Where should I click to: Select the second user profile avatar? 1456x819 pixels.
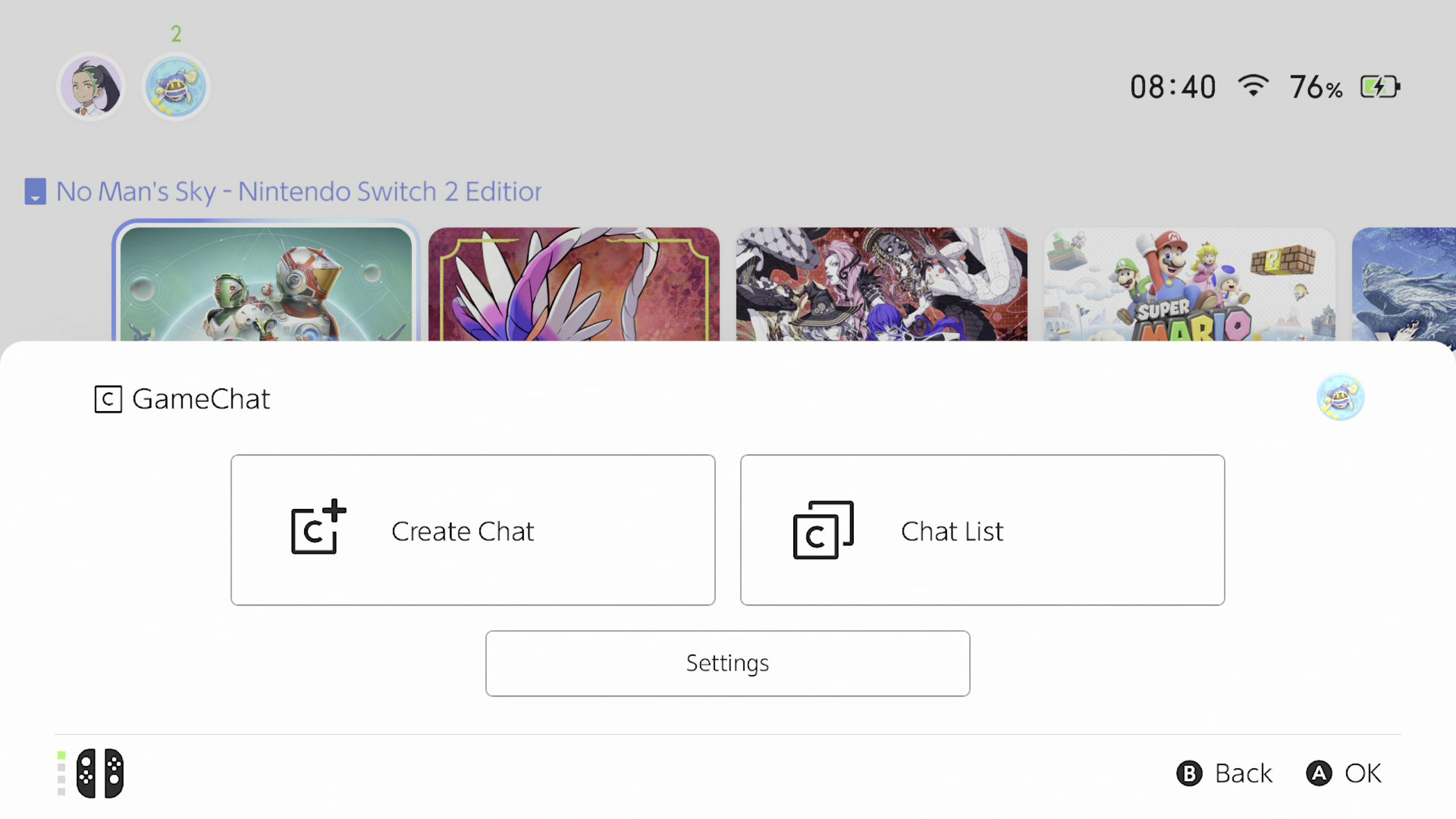pos(176,87)
